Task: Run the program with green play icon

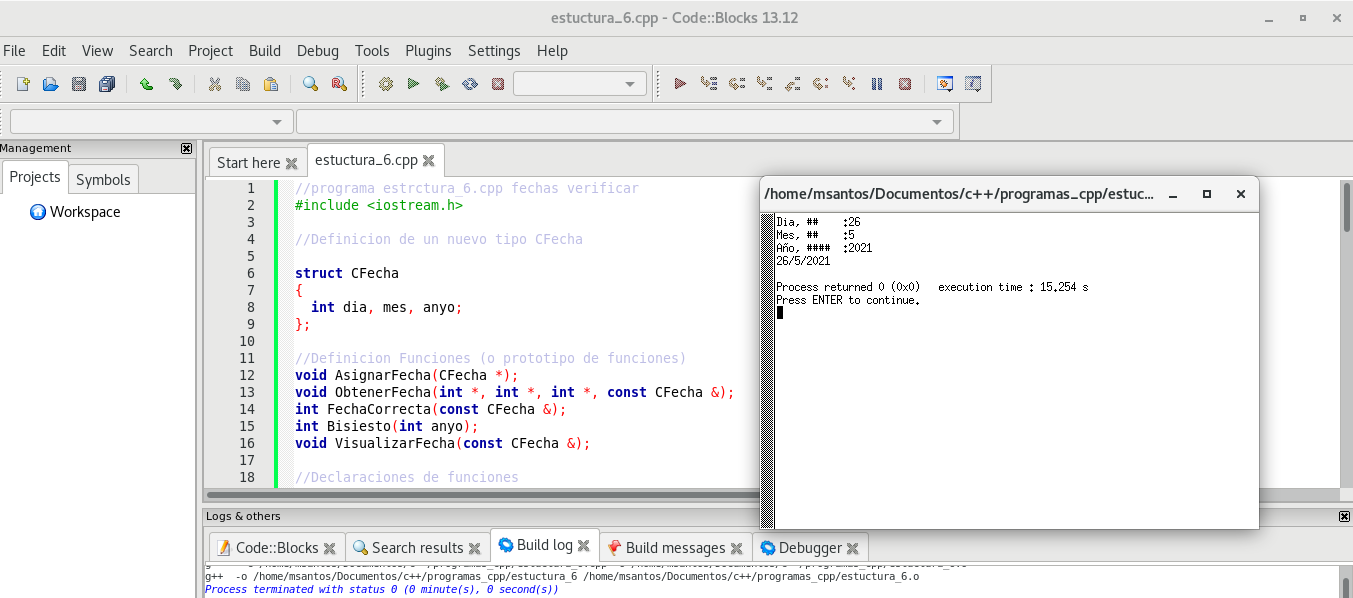Action: [x=413, y=84]
